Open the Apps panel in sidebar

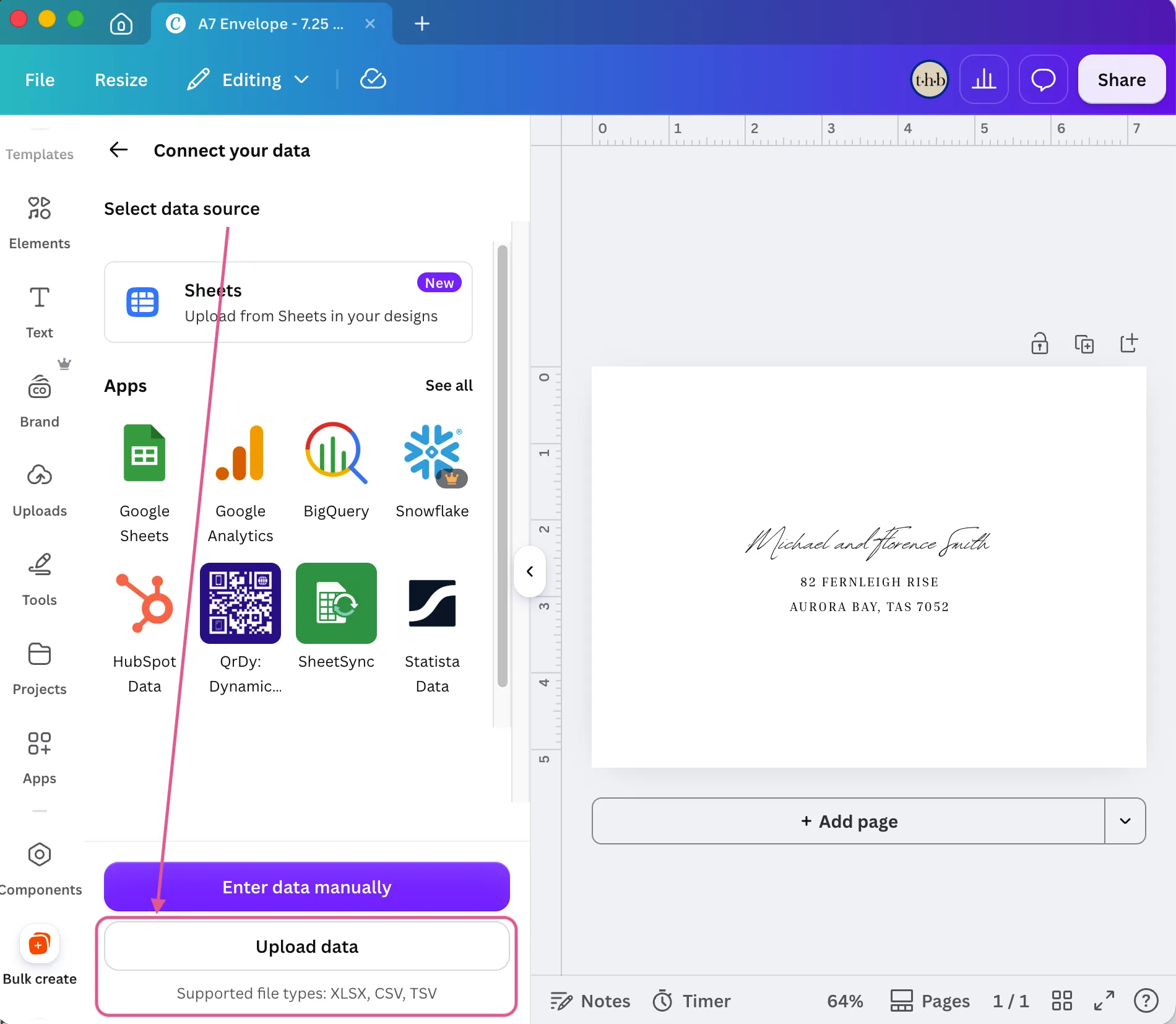(40, 758)
